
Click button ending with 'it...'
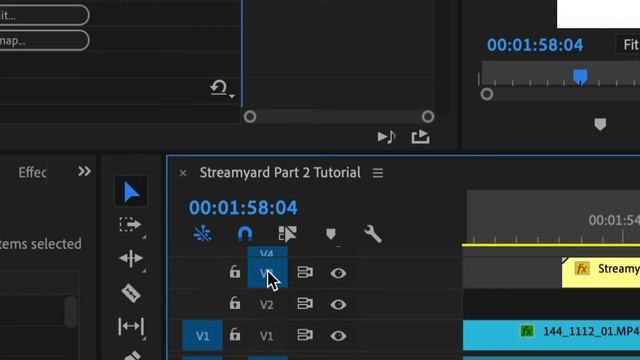click(x=44, y=16)
